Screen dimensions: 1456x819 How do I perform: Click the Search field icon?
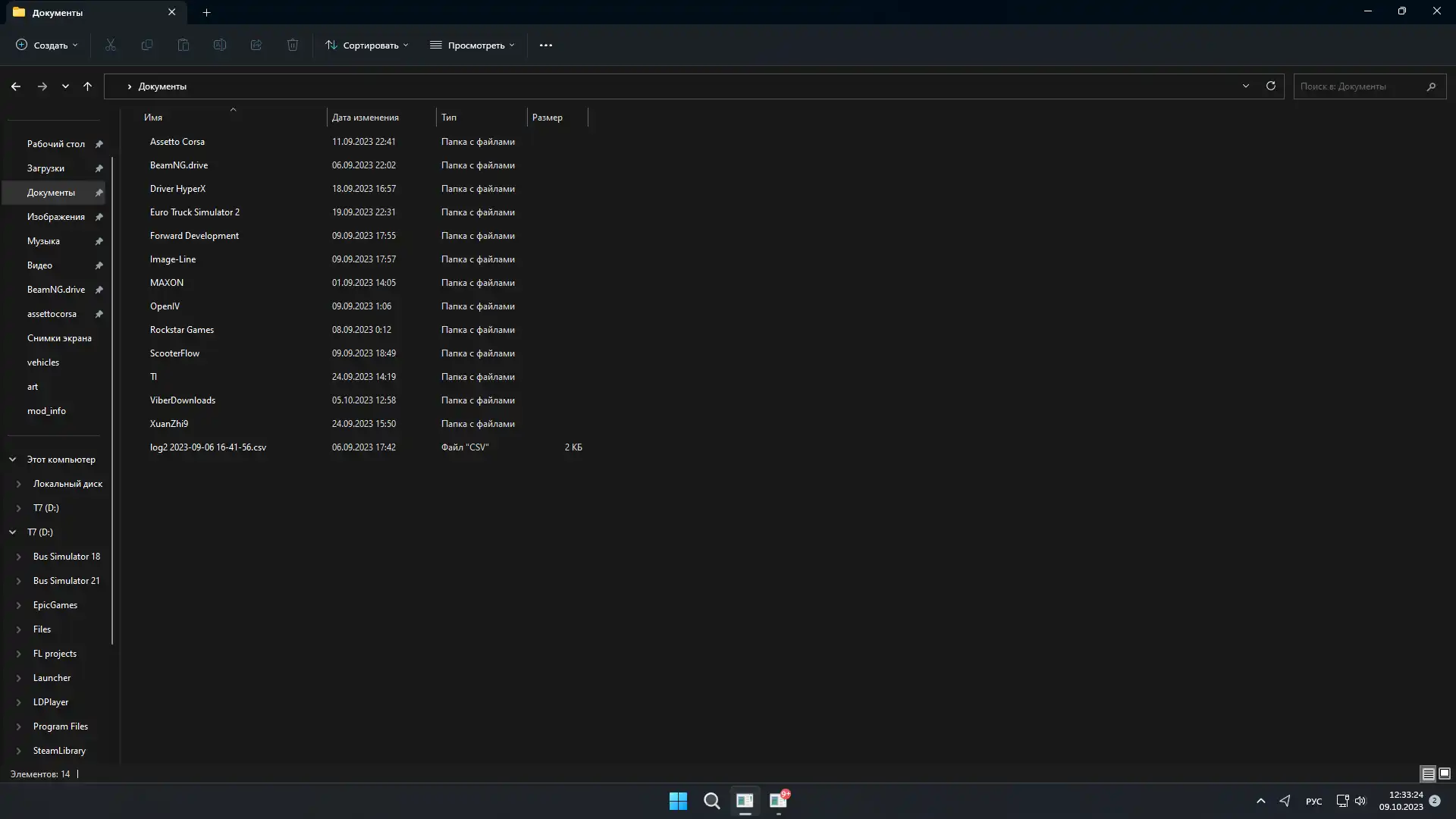[1432, 86]
